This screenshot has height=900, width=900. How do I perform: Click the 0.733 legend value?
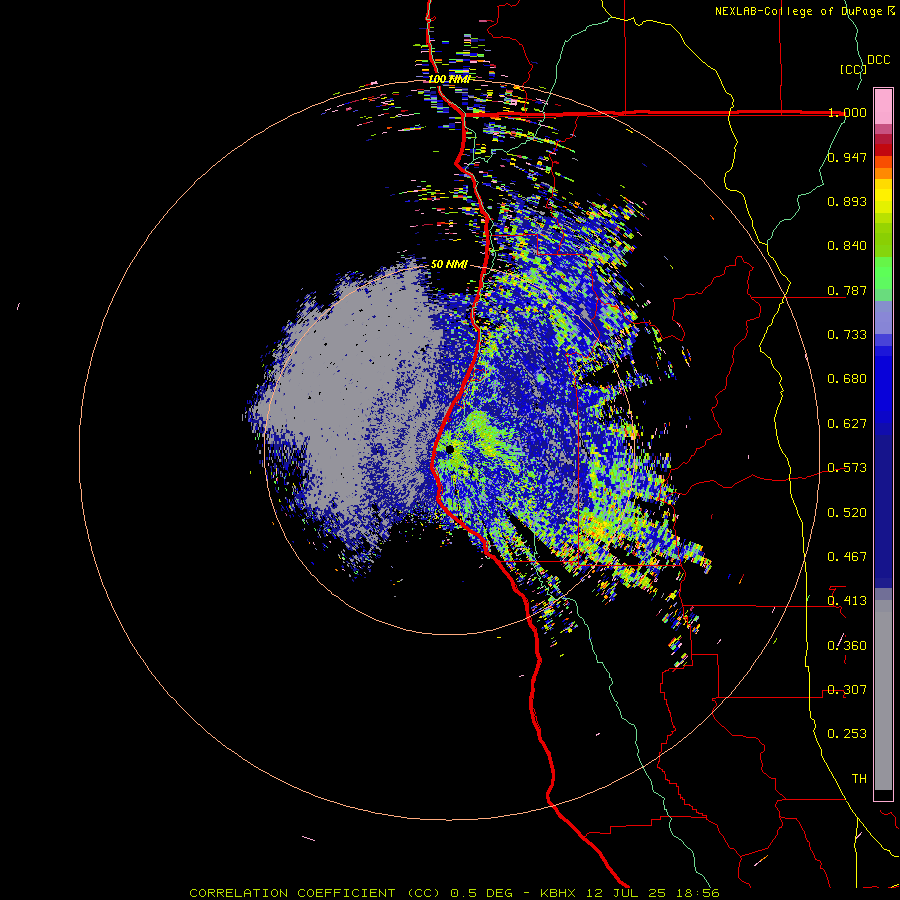[x=847, y=335]
